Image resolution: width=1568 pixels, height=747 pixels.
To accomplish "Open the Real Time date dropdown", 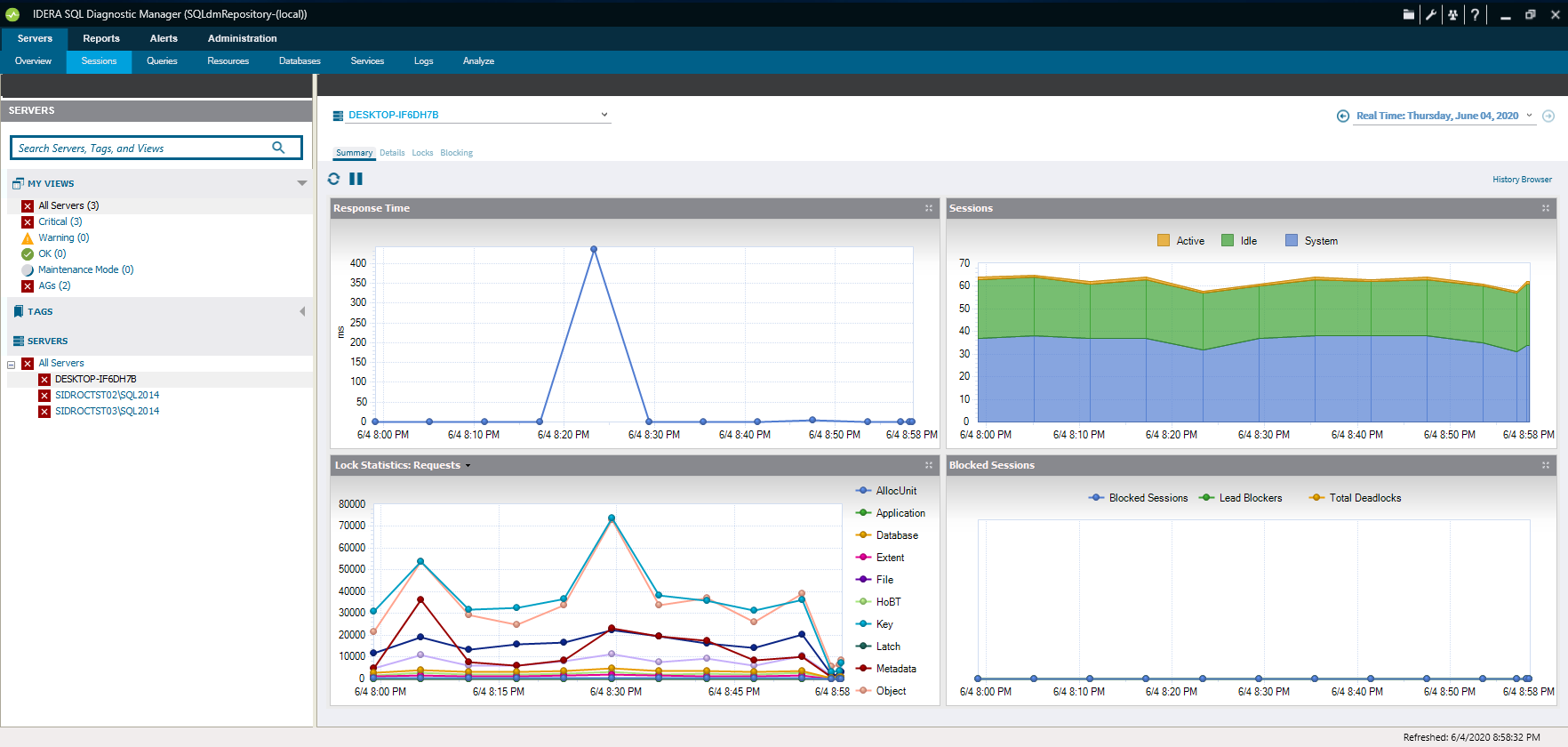I will (1530, 116).
